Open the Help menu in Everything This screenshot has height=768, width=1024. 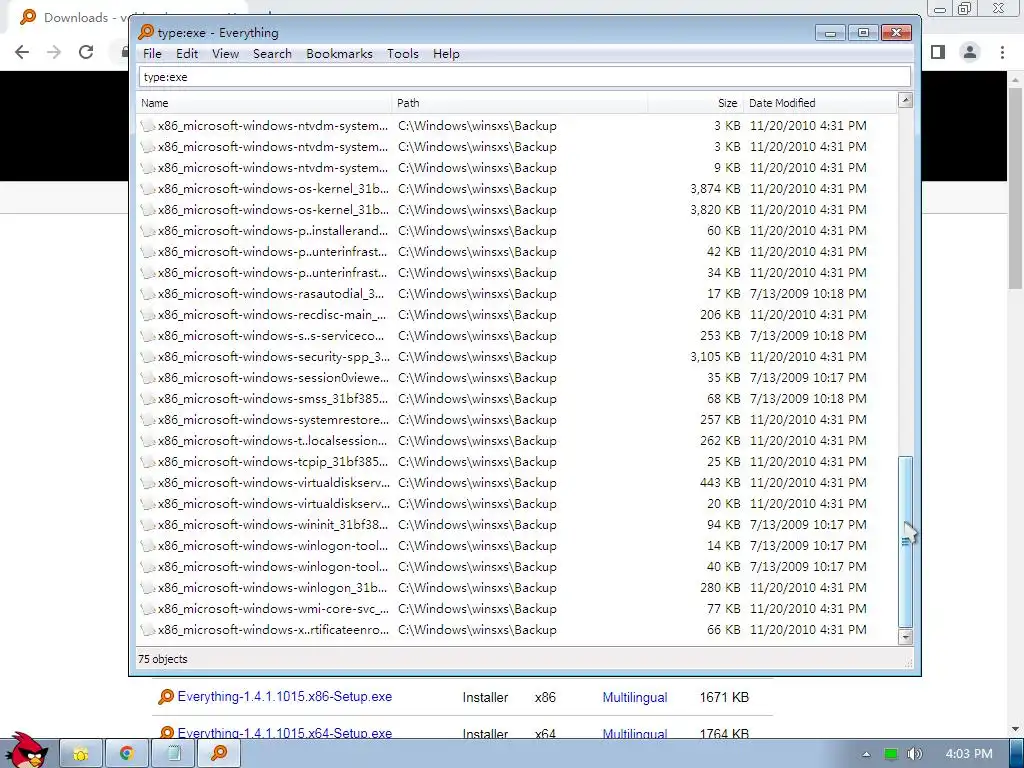(x=446, y=54)
